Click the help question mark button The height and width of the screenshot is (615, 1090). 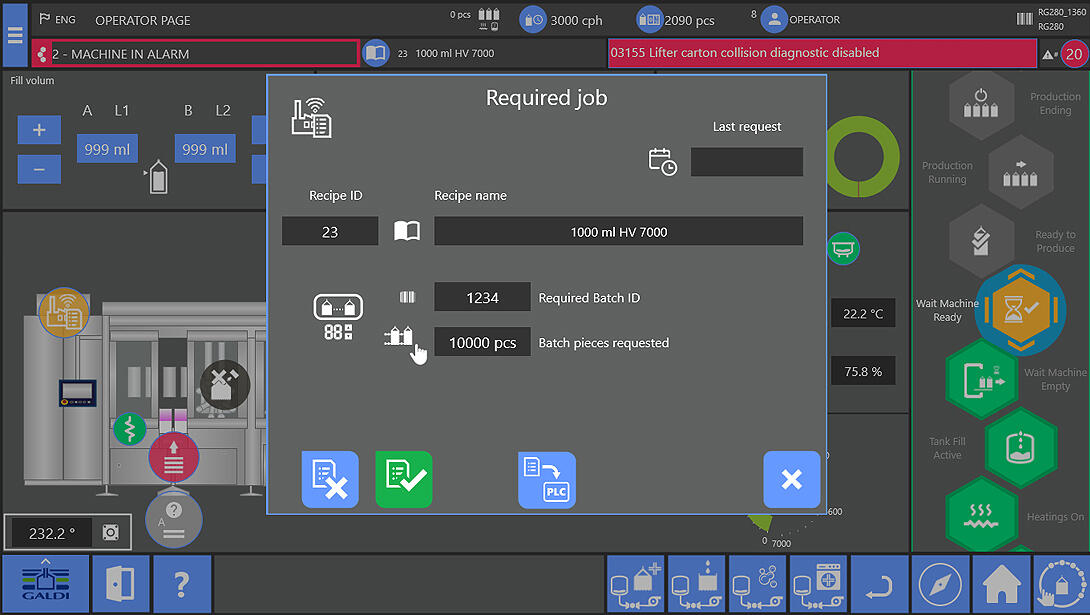point(182,584)
